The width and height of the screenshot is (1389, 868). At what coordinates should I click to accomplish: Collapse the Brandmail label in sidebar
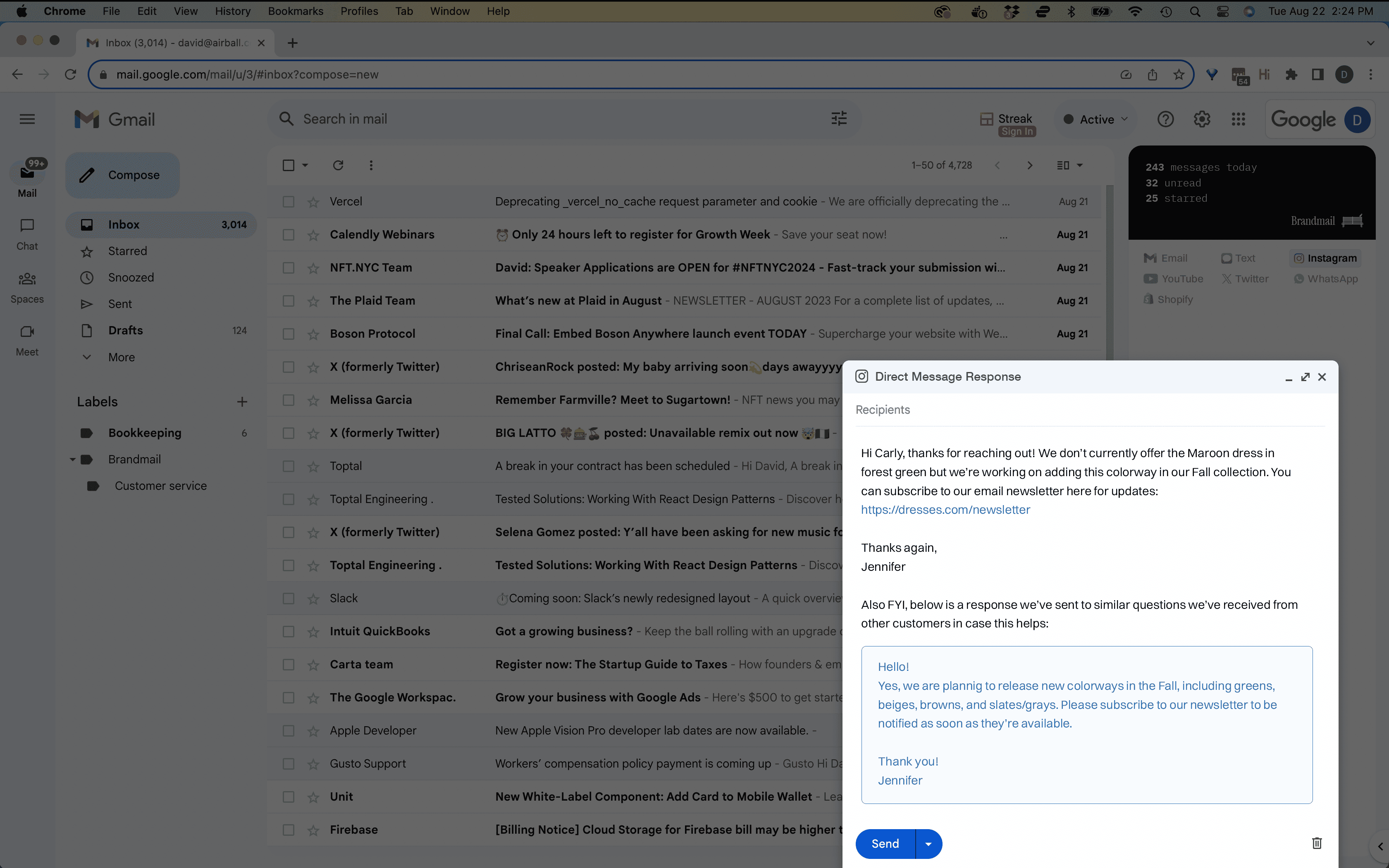72,459
